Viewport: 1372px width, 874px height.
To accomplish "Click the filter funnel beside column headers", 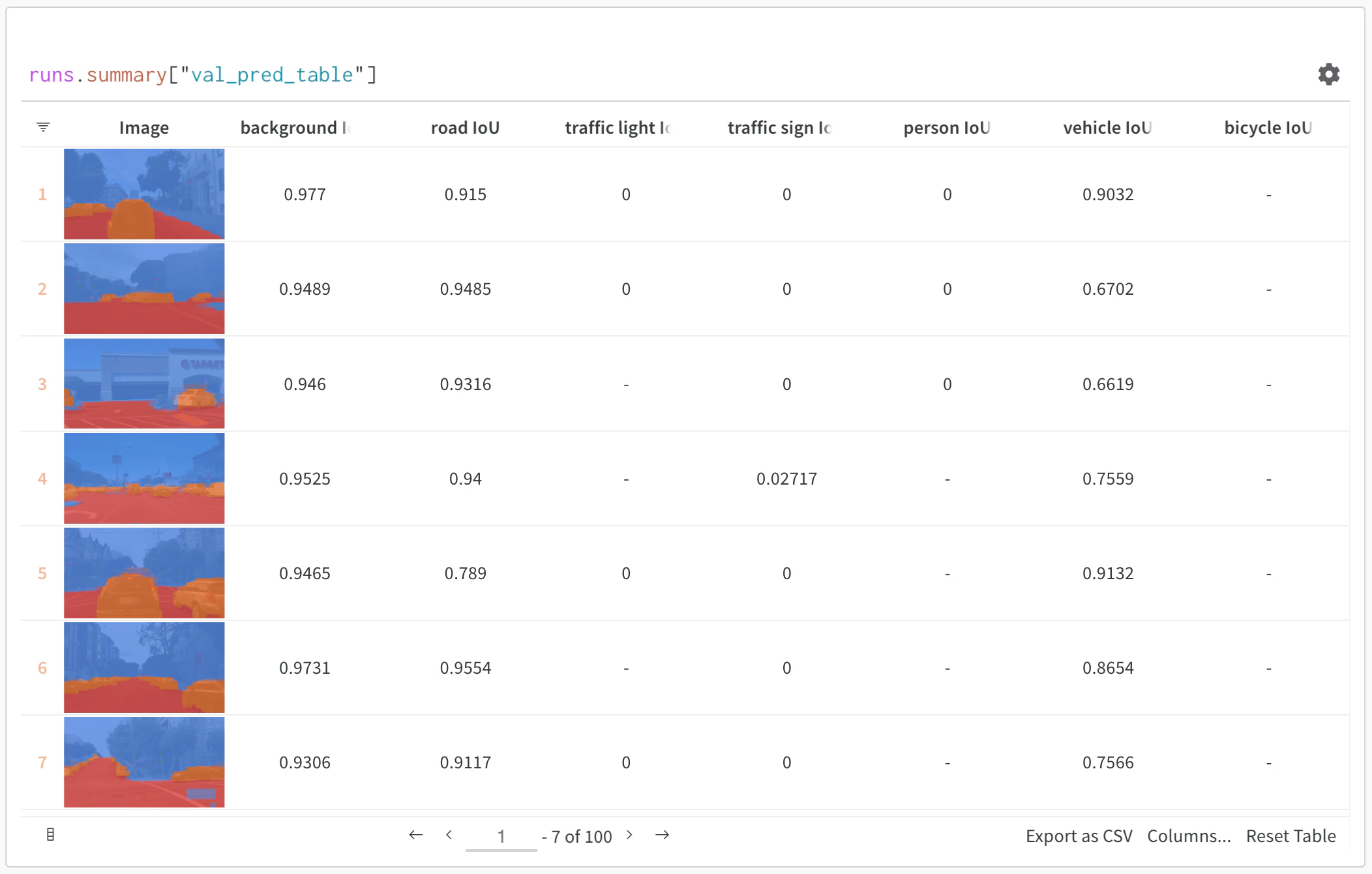I will [42, 127].
